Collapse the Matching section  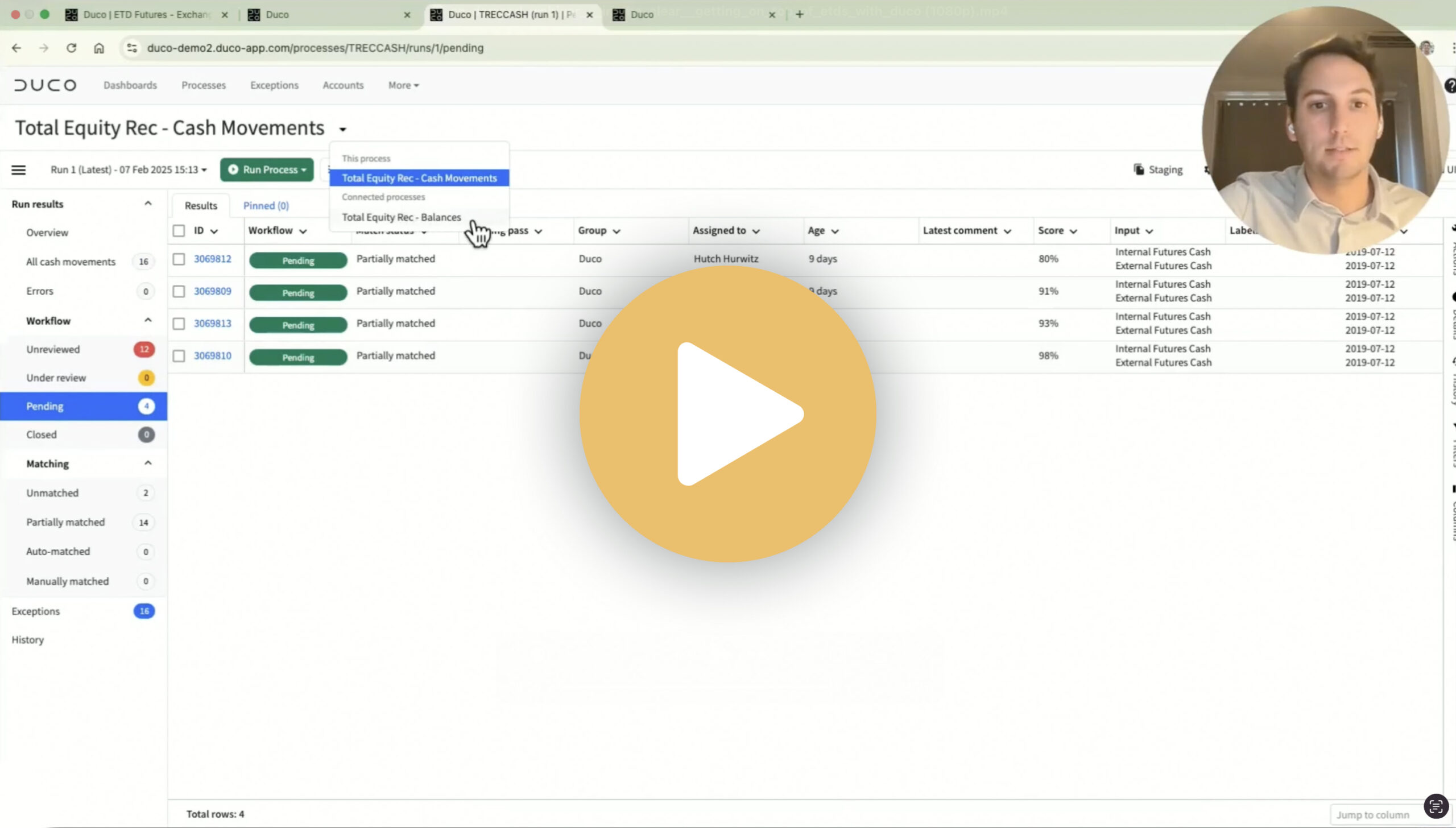coord(148,463)
